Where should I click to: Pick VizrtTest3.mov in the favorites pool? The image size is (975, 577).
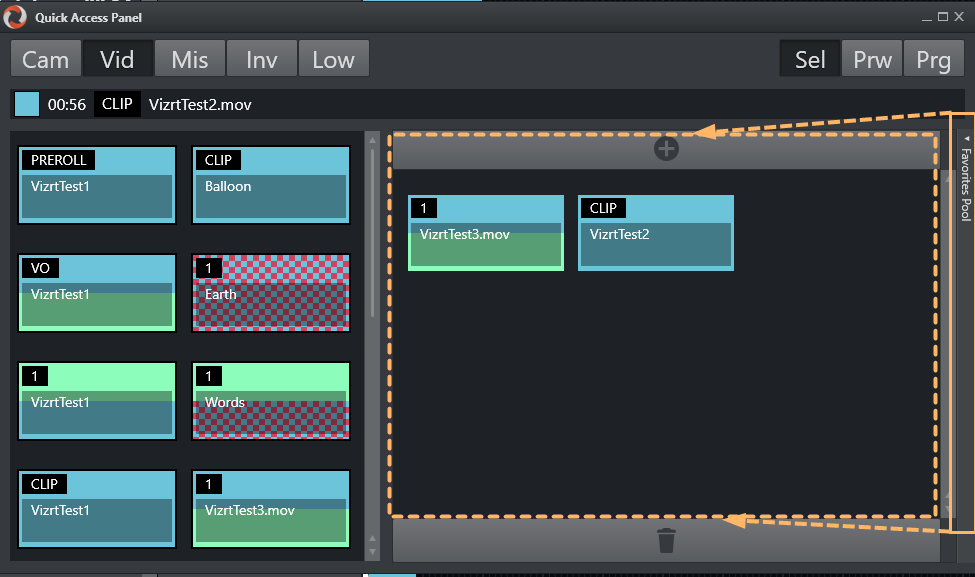(x=485, y=233)
